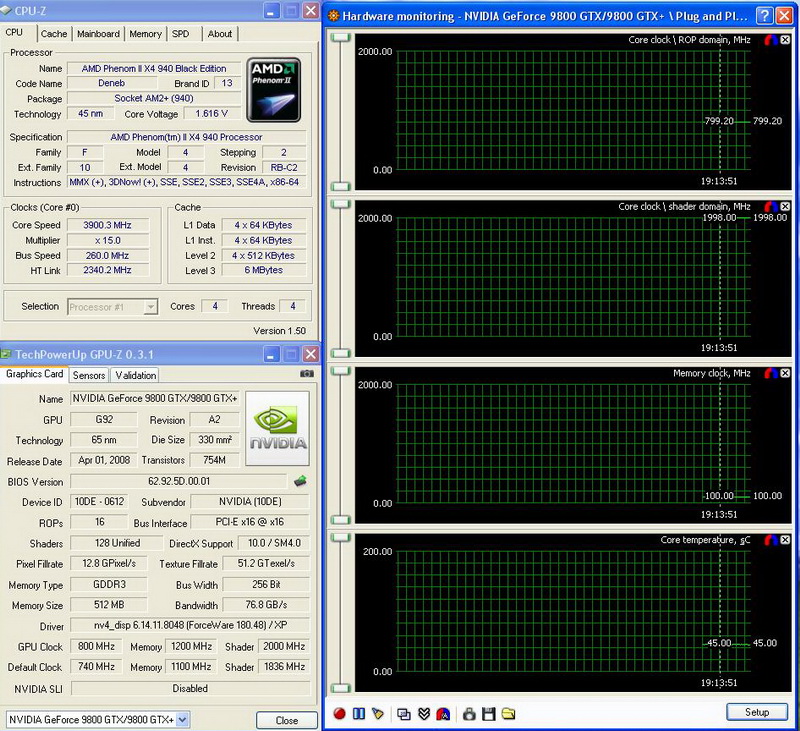Click the magnet icon on Core temperature graph
The width and height of the screenshot is (800, 731).
770,540
